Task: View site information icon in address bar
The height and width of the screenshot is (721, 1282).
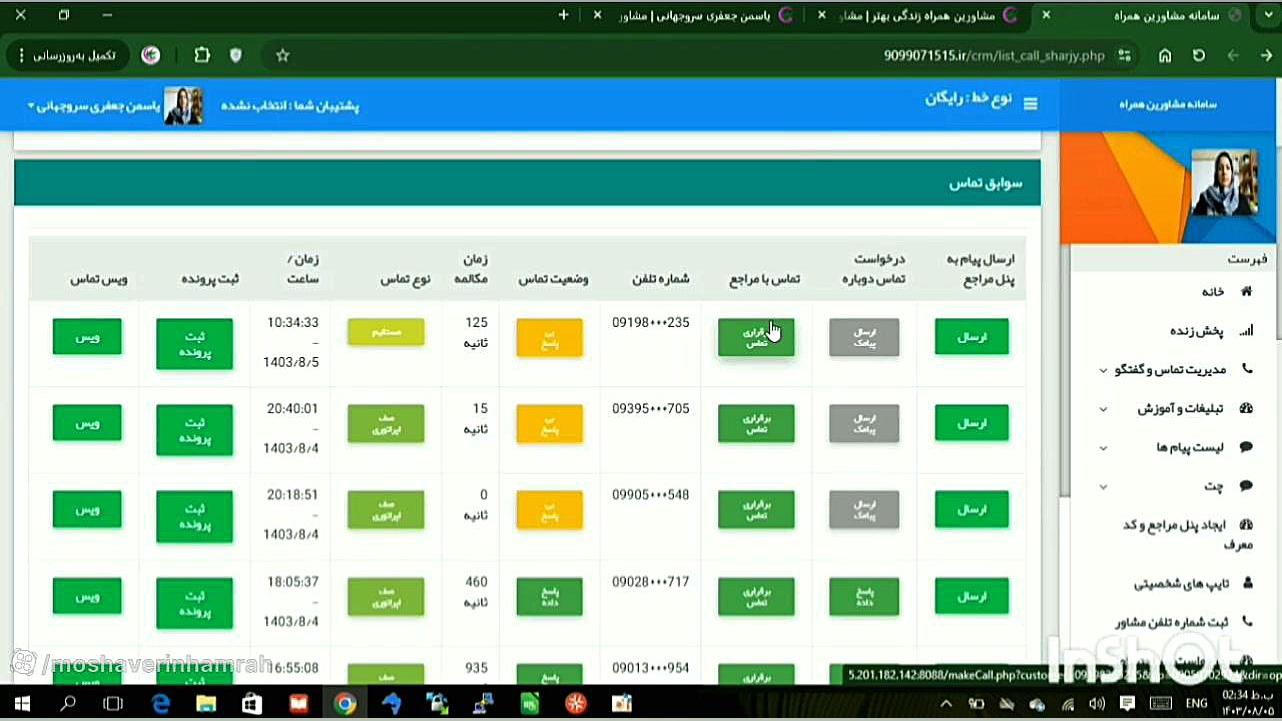Action: (x=1125, y=56)
